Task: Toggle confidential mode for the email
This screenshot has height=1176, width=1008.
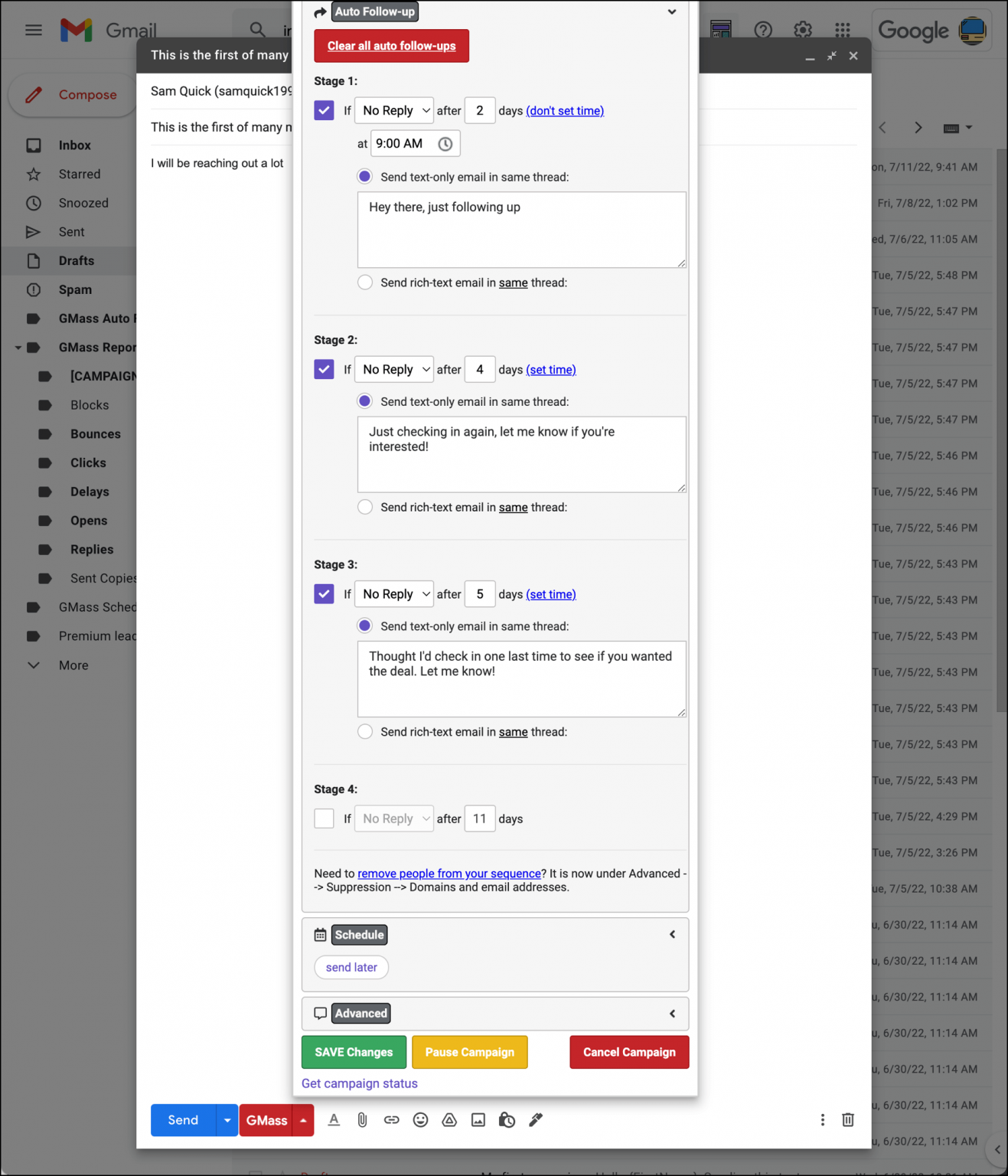Action: (x=507, y=1119)
